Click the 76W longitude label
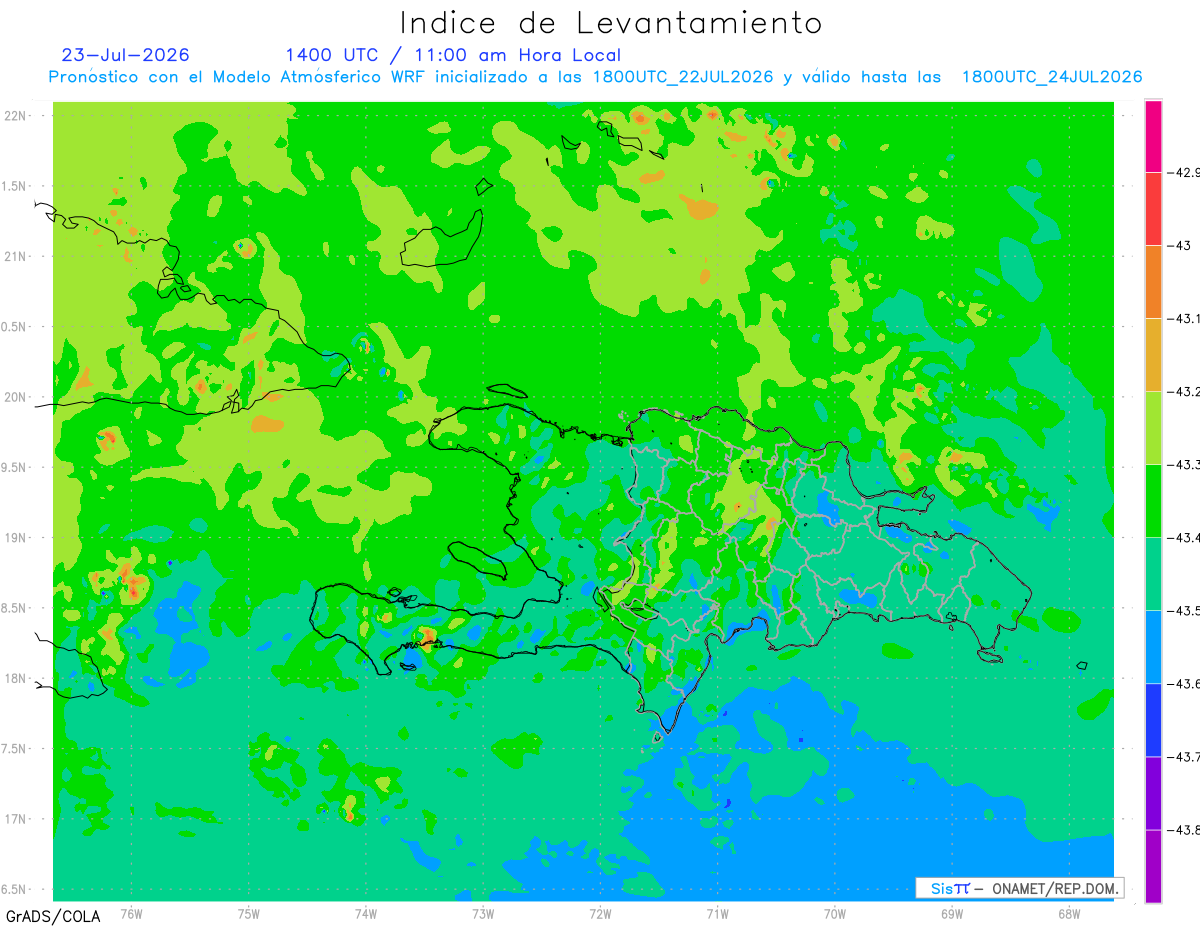Image resolution: width=1200 pixels, height=927 pixels. (x=131, y=913)
